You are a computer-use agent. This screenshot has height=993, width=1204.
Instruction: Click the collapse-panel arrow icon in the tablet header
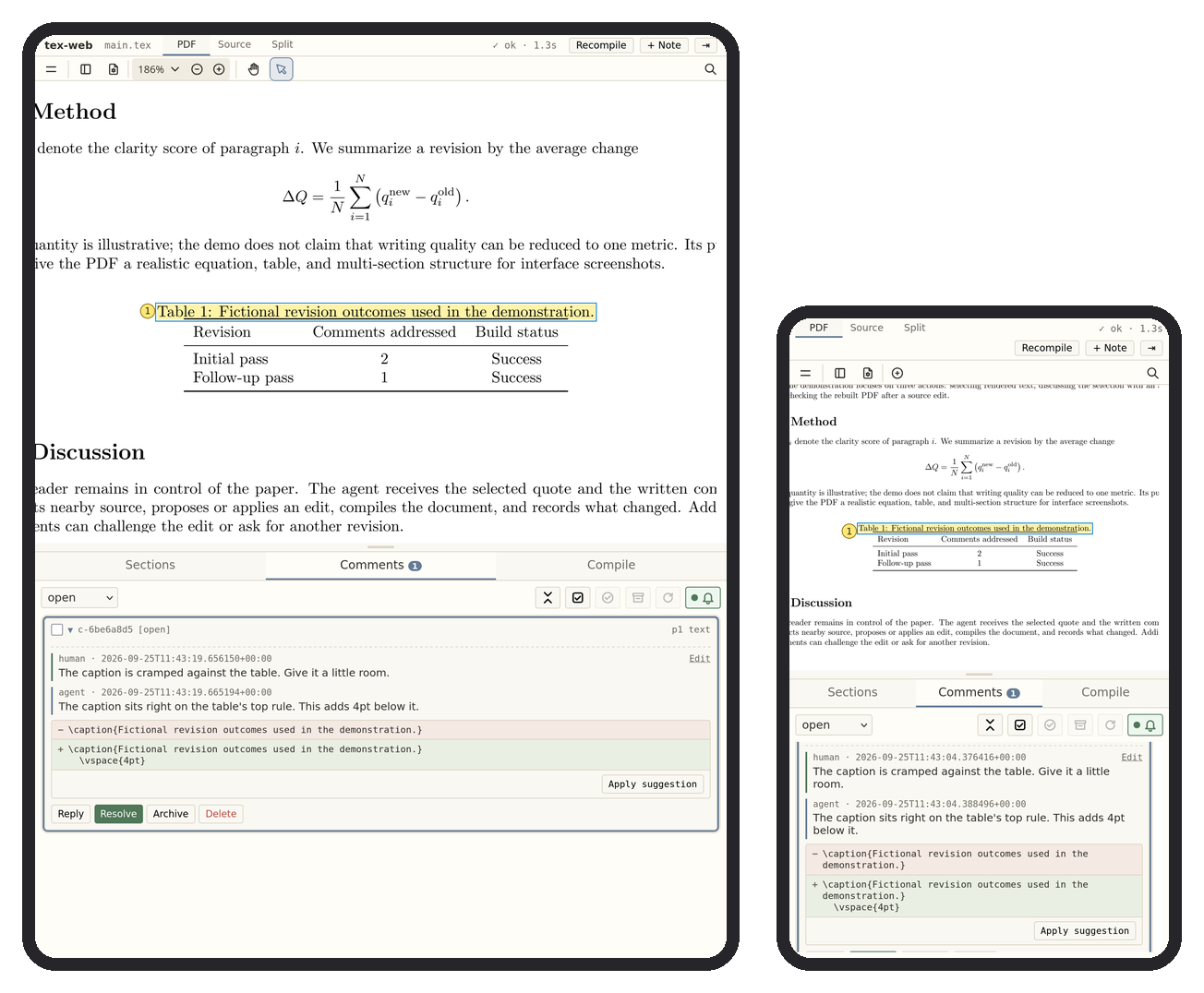tap(706, 45)
